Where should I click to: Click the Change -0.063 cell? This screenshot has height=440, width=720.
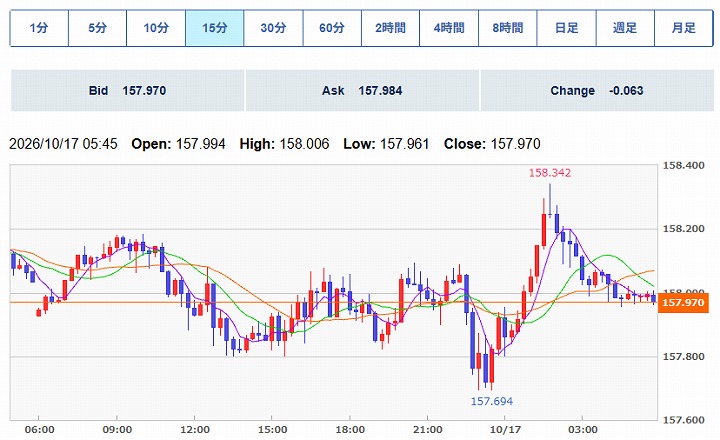click(x=597, y=90)
